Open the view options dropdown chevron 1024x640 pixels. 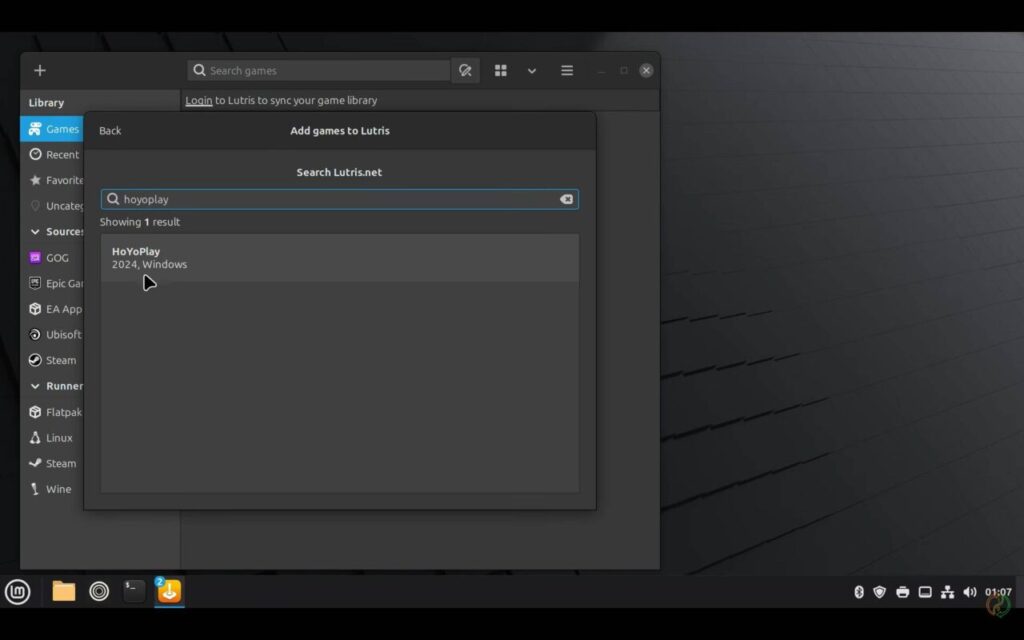click(532, 71)
